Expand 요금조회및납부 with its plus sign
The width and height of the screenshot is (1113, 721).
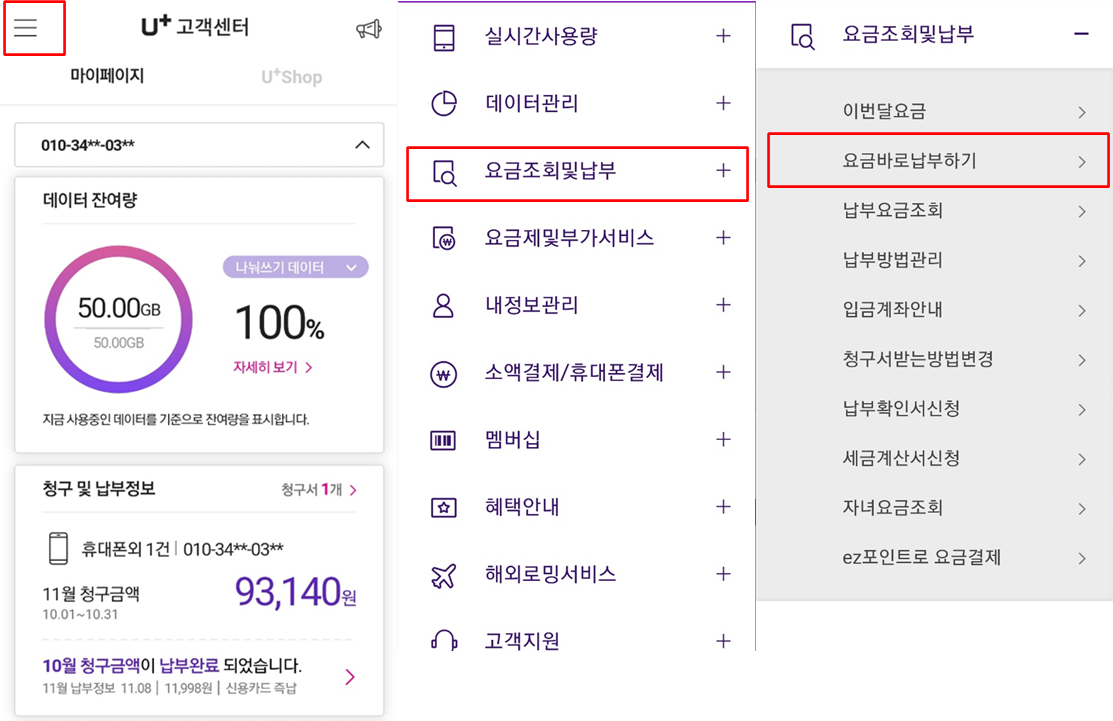tap(723, 170)
